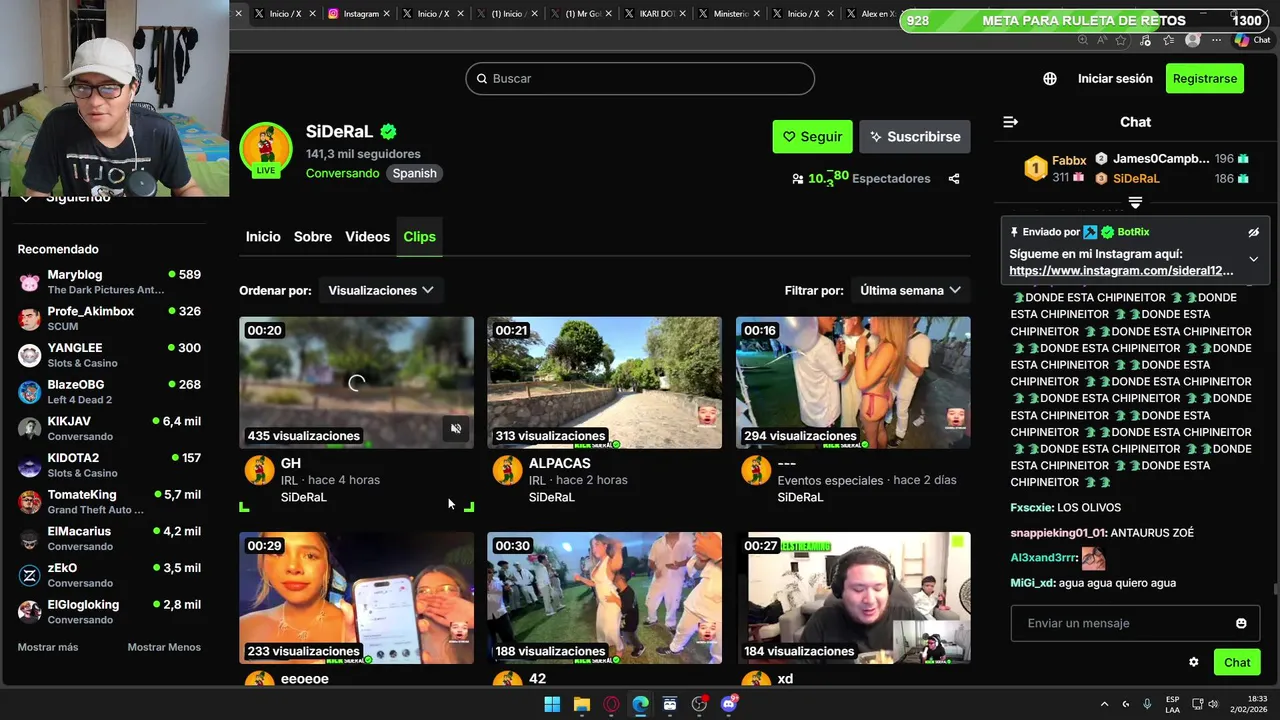This screenshot has height=720, width=1280.
Task: Open KIKJAV channel avatar
Action: [30, 429]
